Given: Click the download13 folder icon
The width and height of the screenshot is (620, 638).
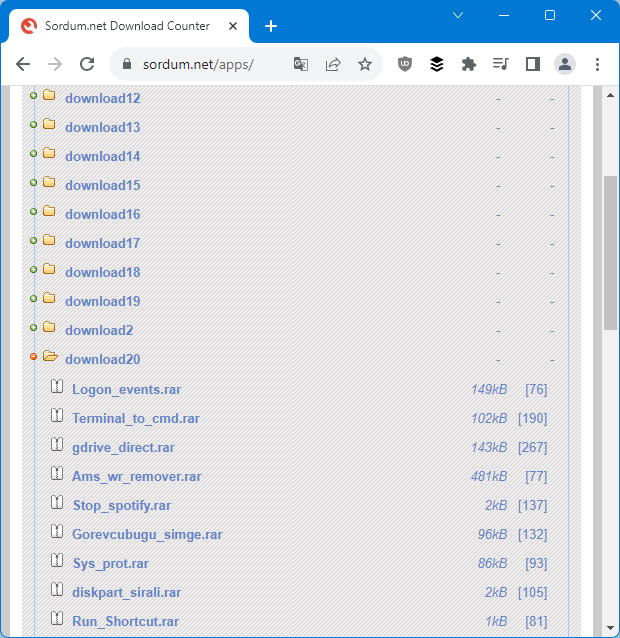Looking at the screenshot, I should [x=49, y=124].
